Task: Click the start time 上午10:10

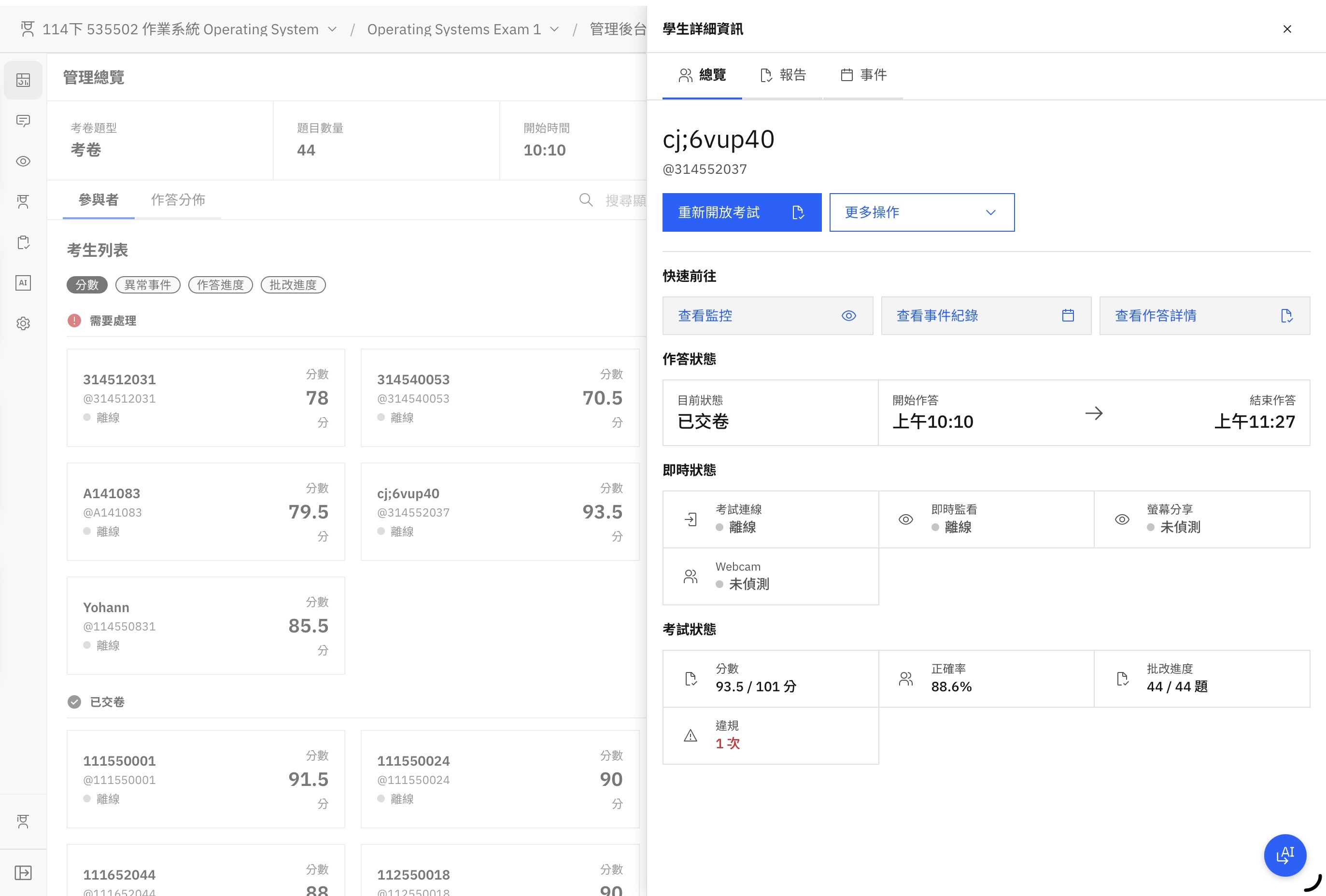Action: pos(933,421)
